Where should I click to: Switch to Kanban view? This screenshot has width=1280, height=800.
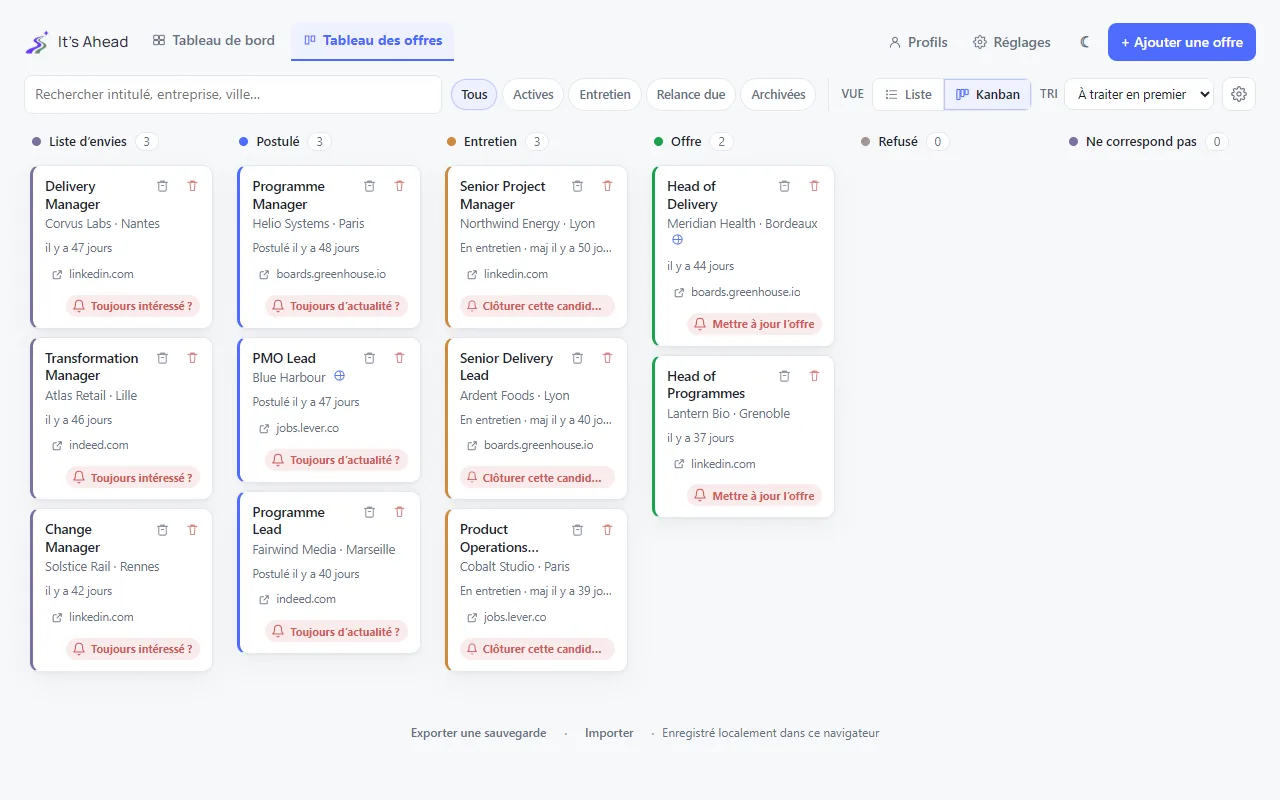point(988,94)
